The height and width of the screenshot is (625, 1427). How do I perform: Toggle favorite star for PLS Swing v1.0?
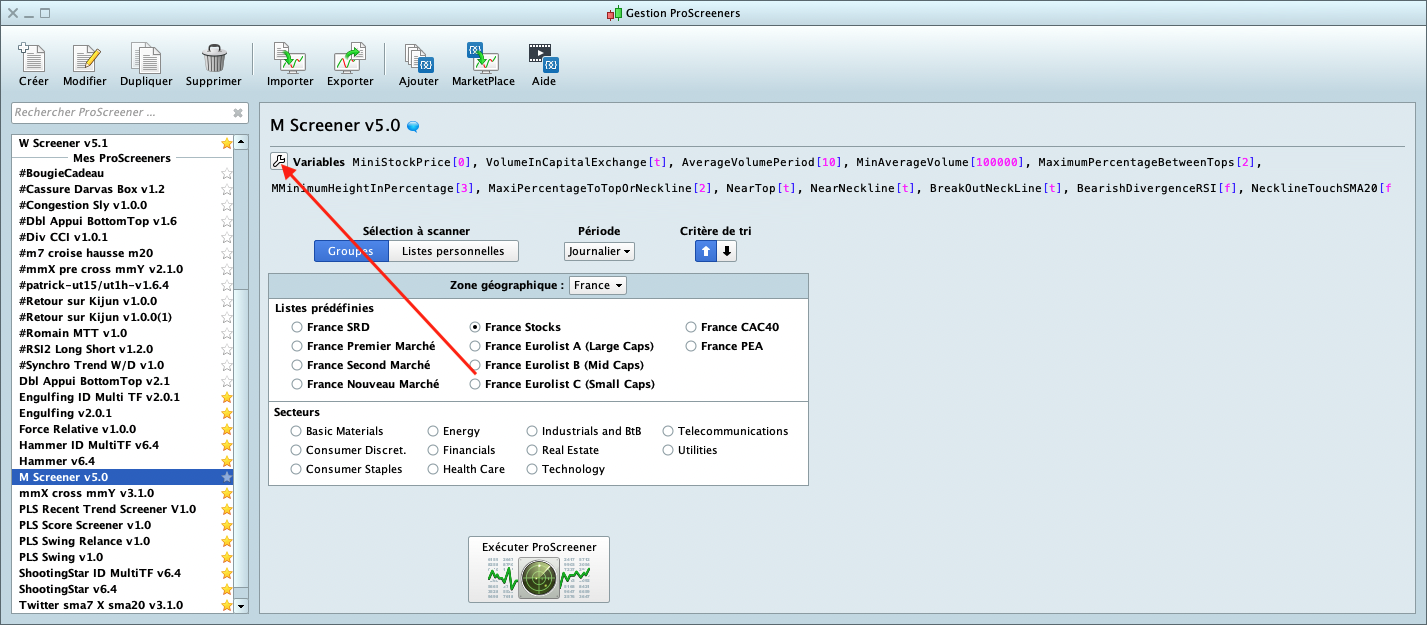(226, 557)
